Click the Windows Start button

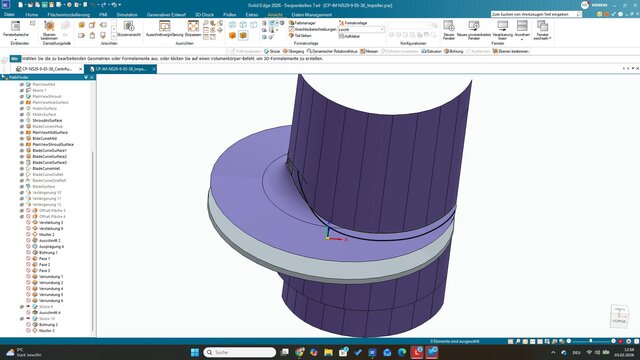point(195,352)
